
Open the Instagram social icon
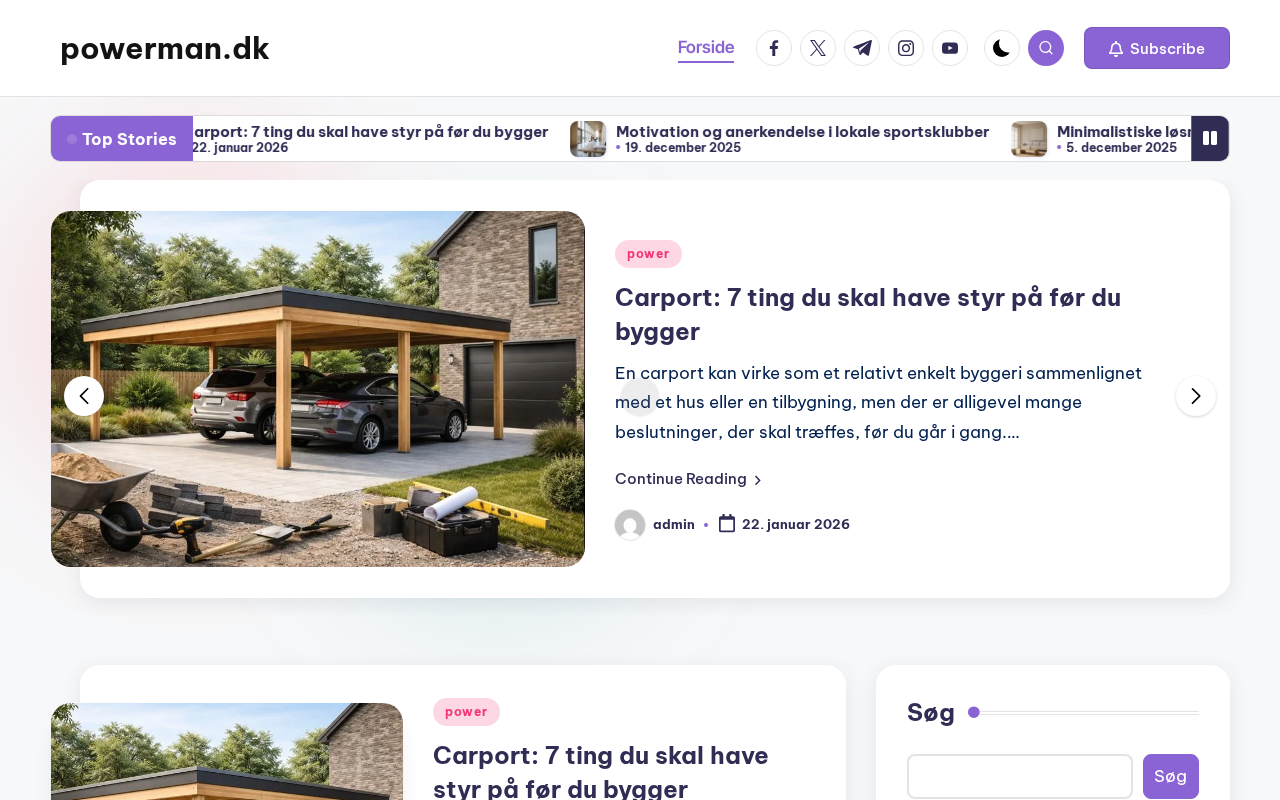[x=906, y=48]
